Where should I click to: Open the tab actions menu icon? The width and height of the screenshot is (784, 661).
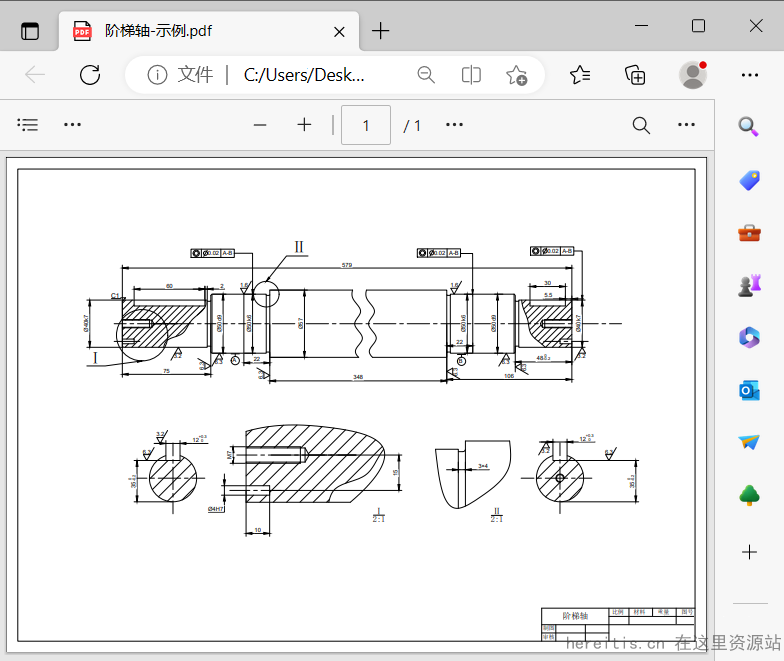click(30, 31)
